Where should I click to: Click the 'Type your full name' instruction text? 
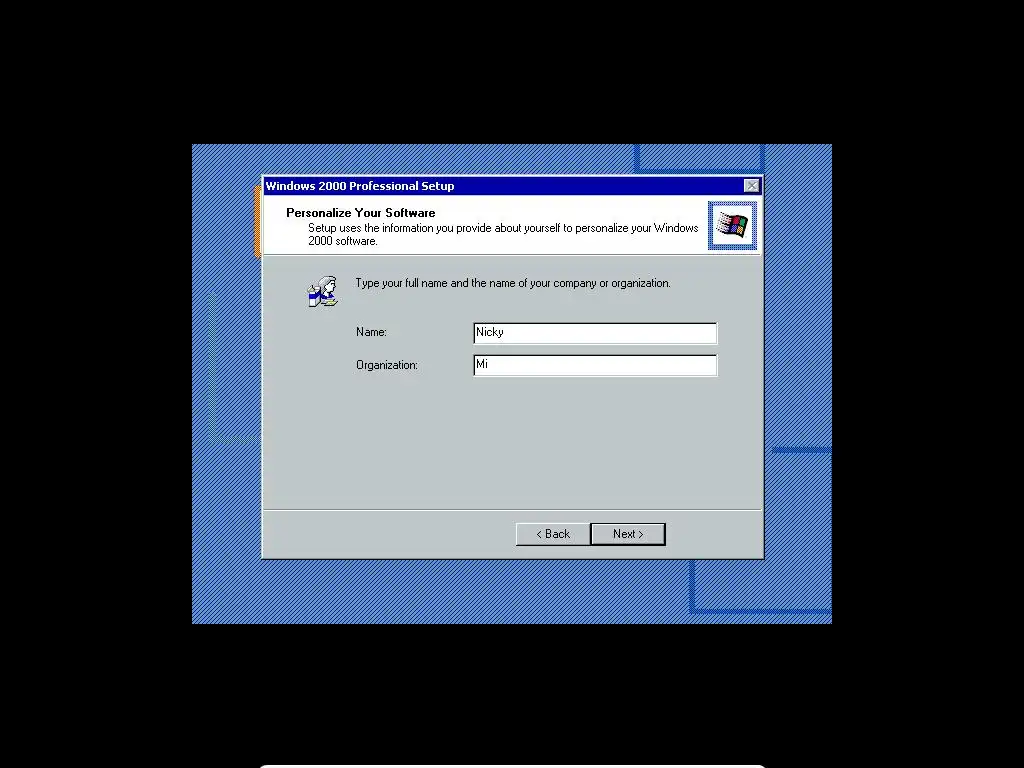513,283
